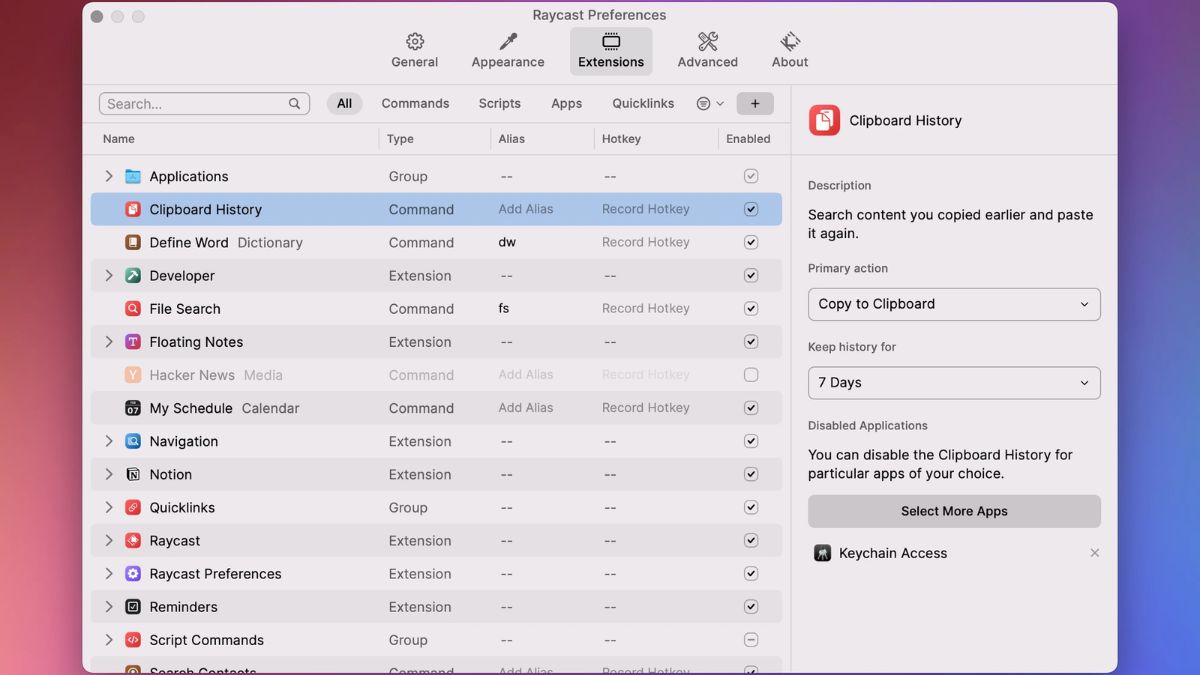
Task: Click Record Hotkey for File Search
Action: click(x=646, y=308)
